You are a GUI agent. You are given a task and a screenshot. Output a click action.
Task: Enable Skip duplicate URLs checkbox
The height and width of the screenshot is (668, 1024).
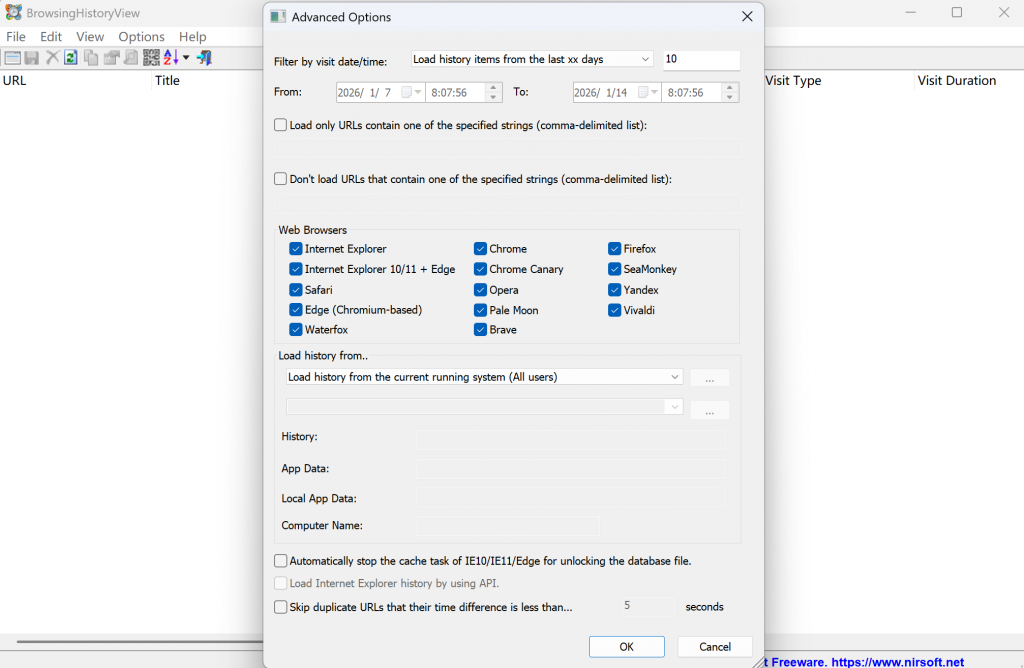pyautogui.click(x=281, y=606)
